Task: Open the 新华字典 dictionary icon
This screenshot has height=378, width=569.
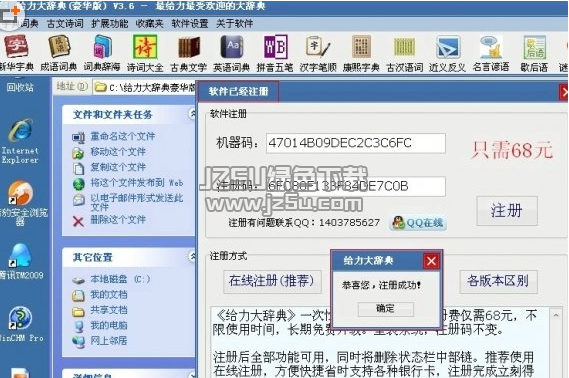Action: pos(16,53)
